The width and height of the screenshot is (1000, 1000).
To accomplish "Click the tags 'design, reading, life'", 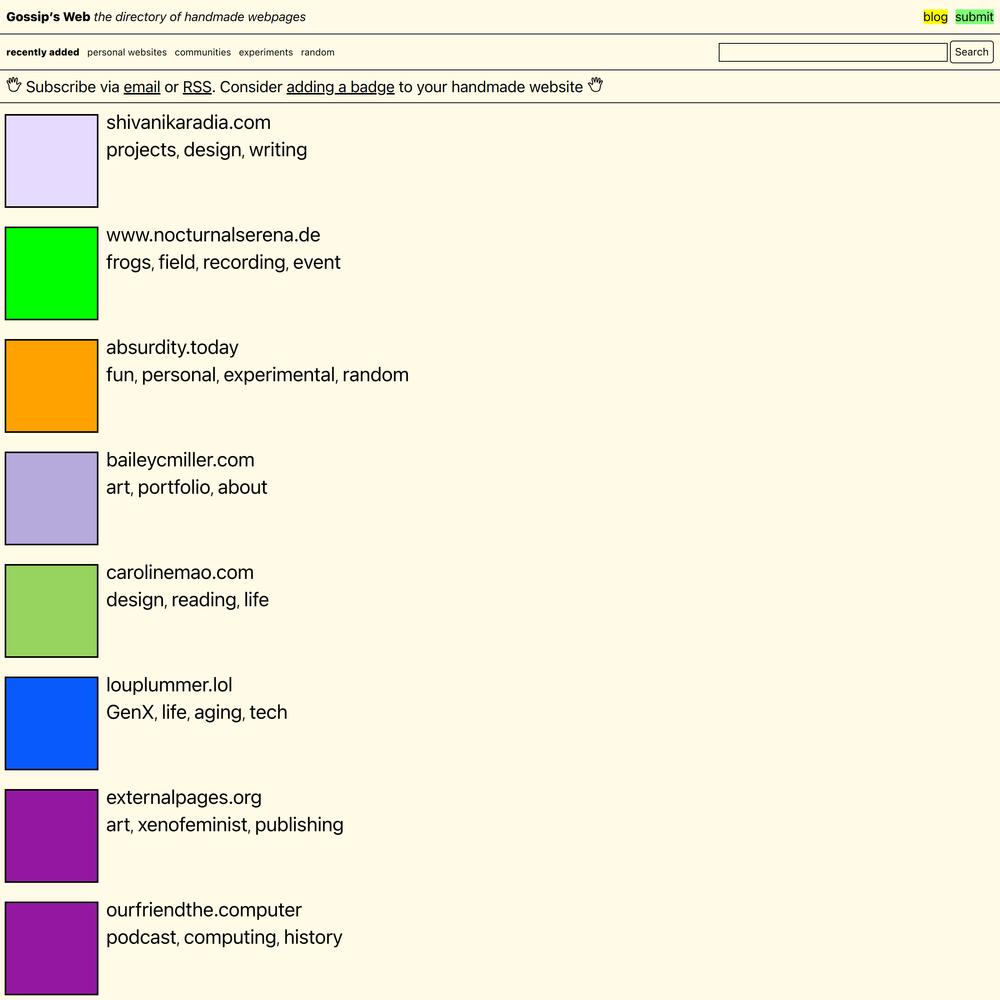I will pyautogui.click(x=188, y=600).
